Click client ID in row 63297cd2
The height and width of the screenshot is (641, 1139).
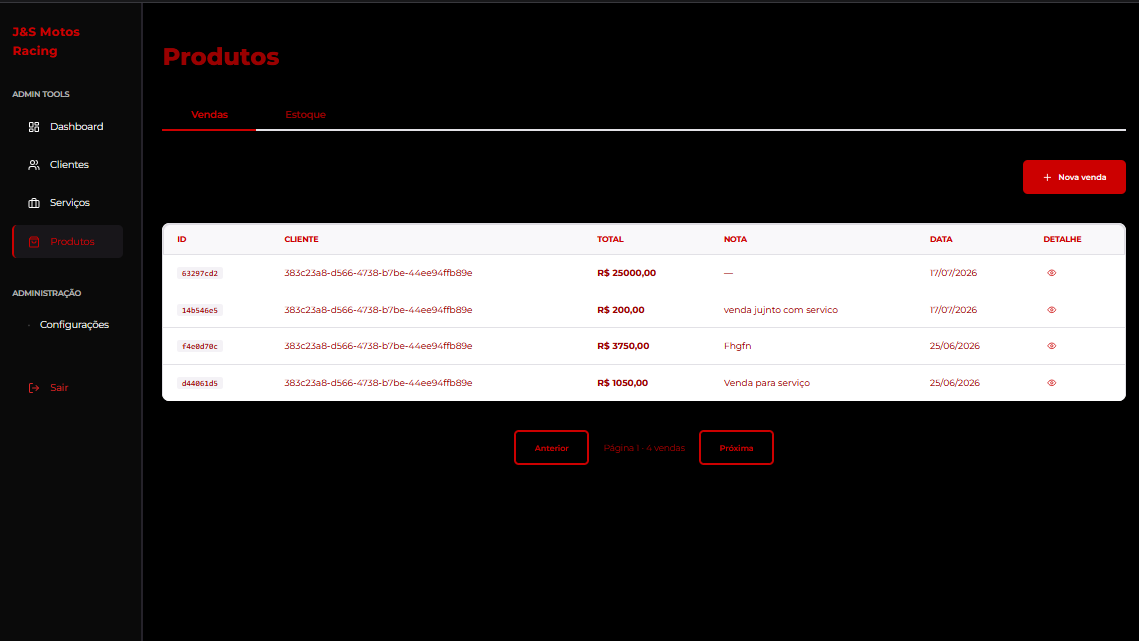click(x=378, y=273)
